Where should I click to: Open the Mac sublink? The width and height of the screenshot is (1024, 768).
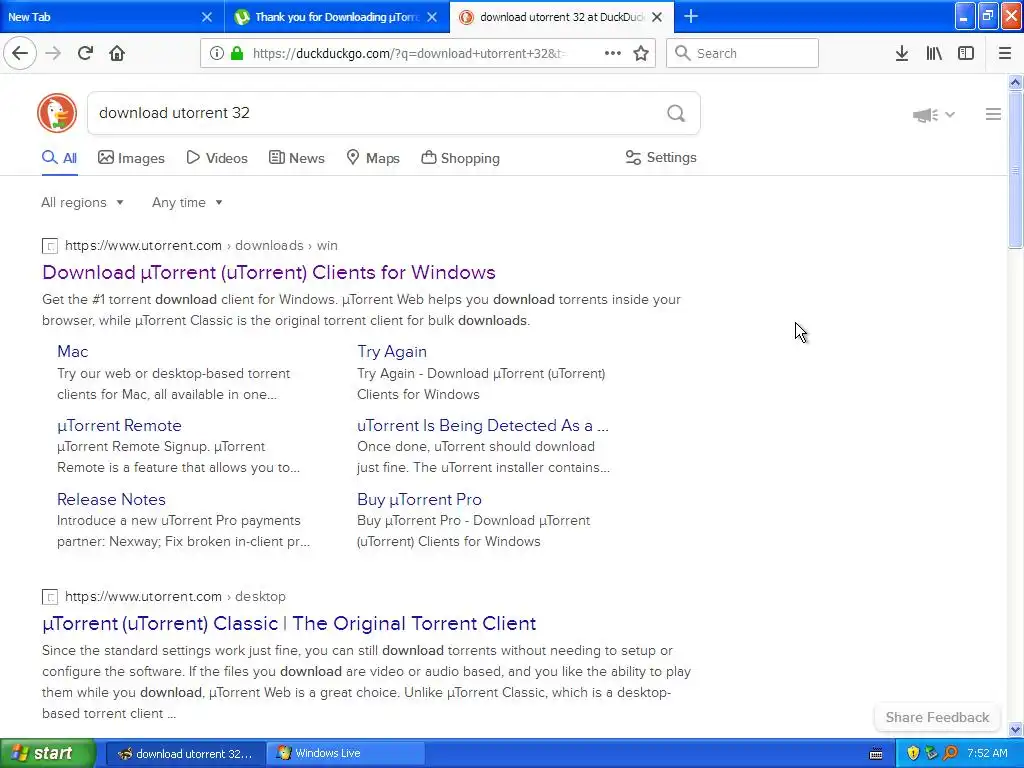click(72, 351)
